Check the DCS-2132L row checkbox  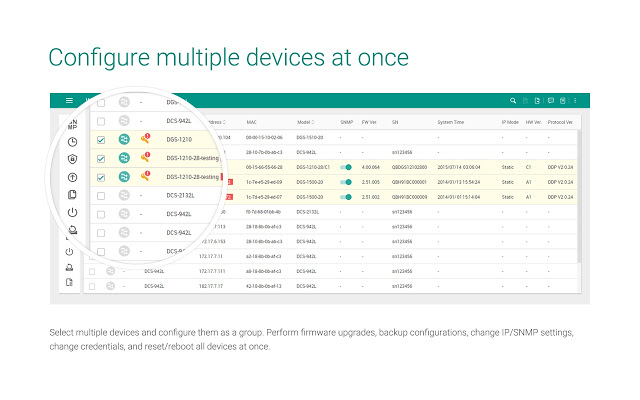tap(101, 195)
